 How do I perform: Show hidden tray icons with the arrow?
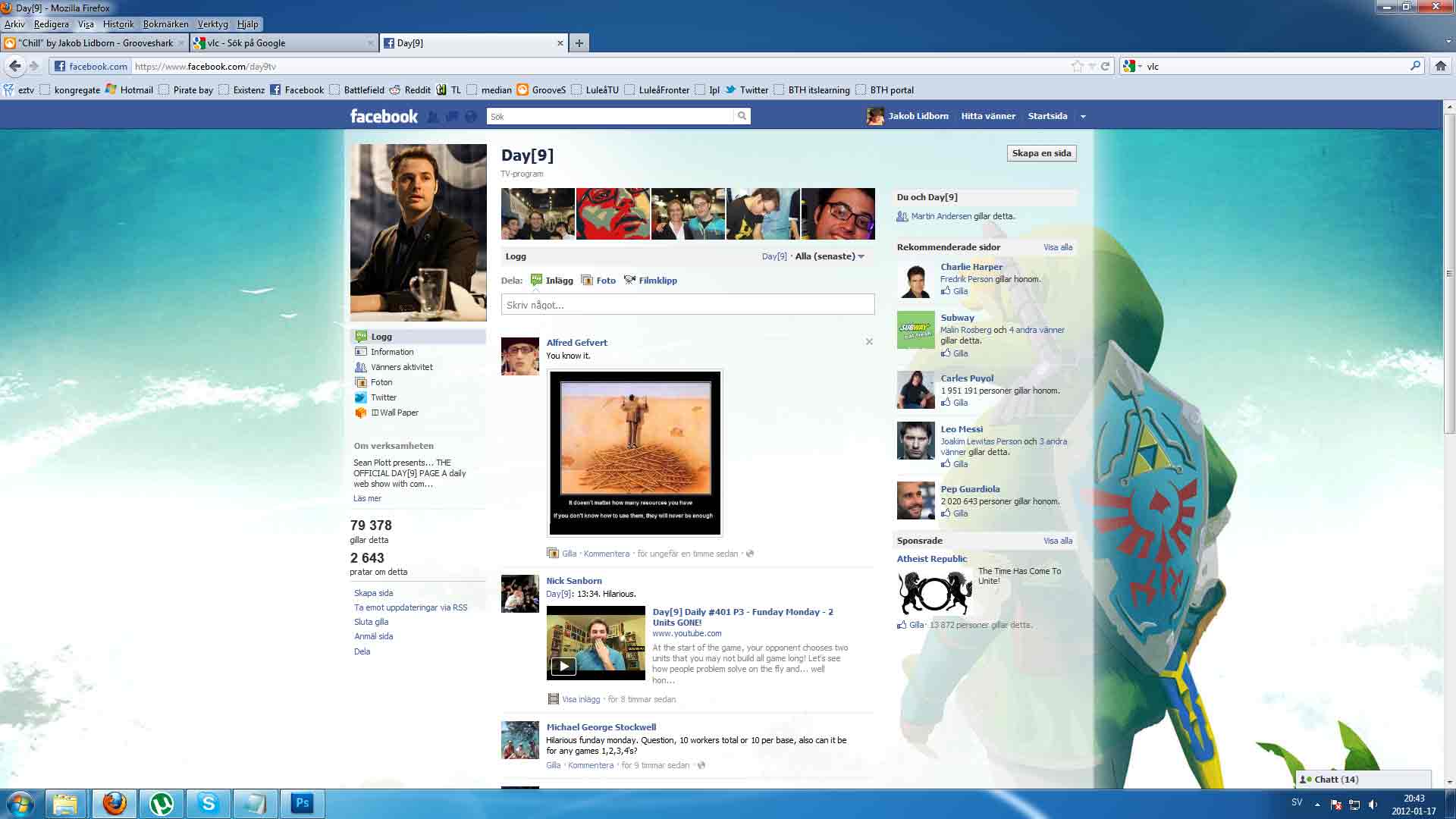click(x=1317, y=804)
